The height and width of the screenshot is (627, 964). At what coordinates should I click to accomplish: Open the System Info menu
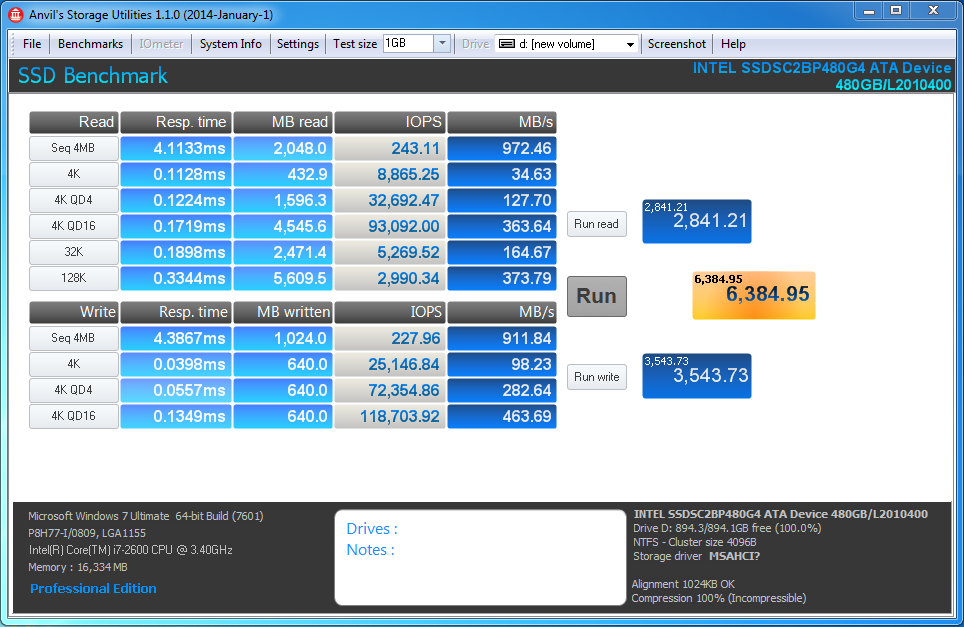[230, 44]
